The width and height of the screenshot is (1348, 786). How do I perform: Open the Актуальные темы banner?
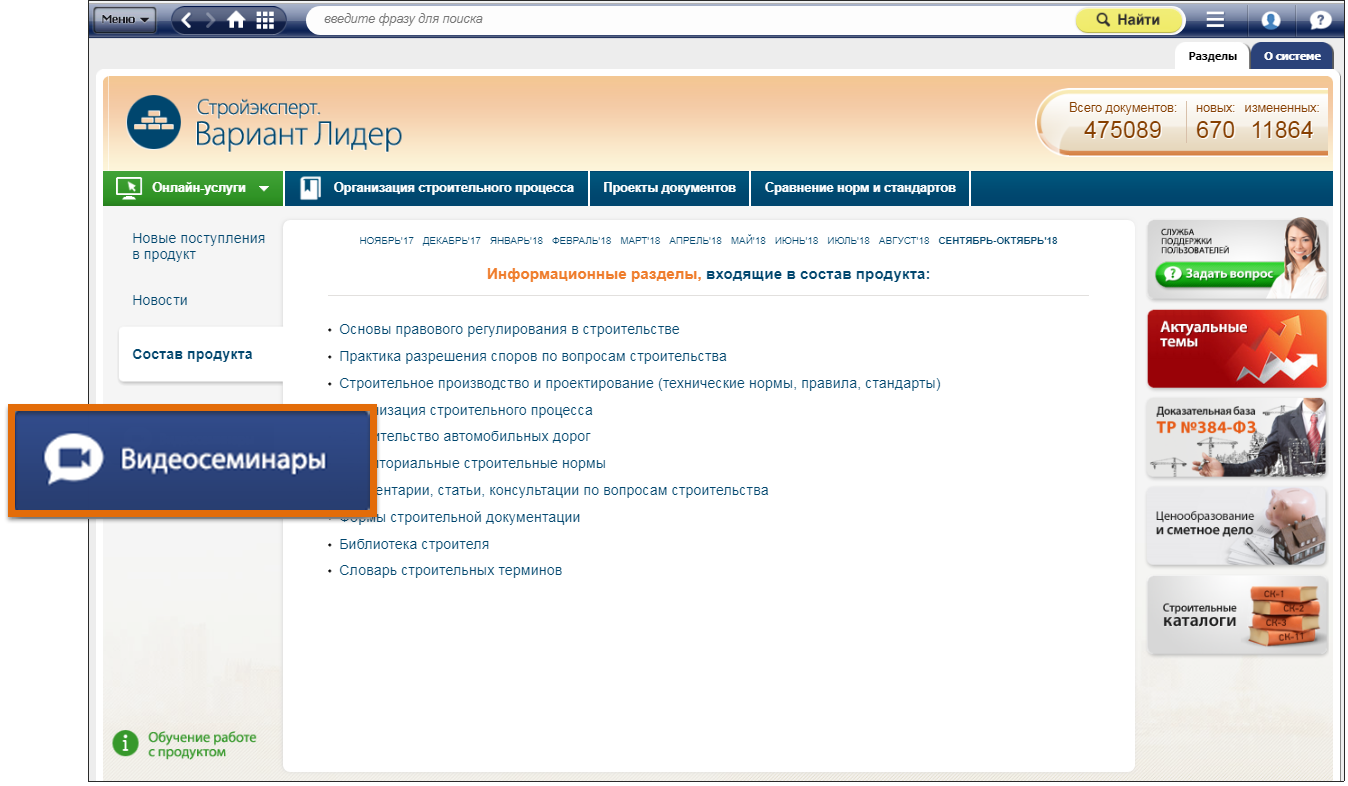click(x=1237, y=348)
